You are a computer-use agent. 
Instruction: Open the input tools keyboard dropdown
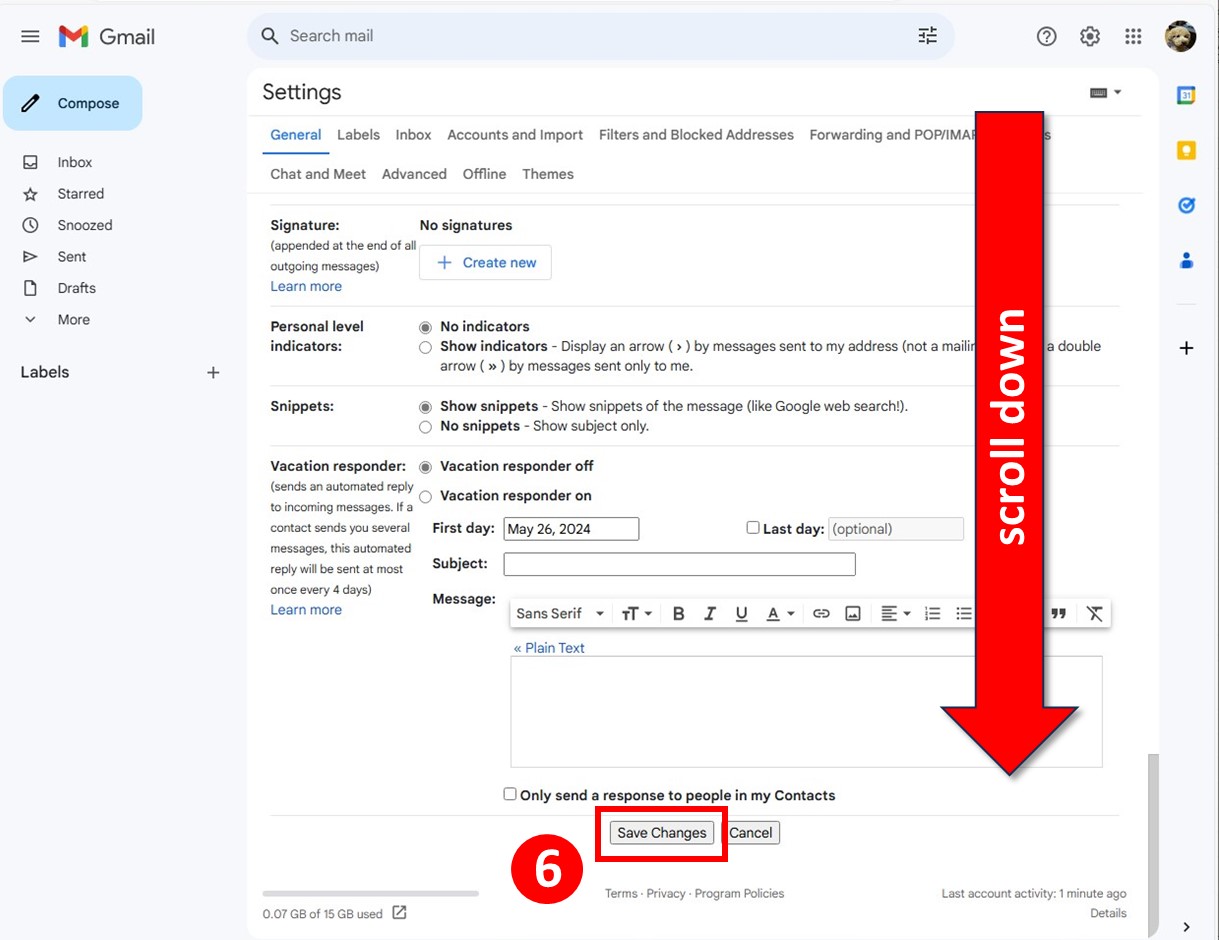1105,92
